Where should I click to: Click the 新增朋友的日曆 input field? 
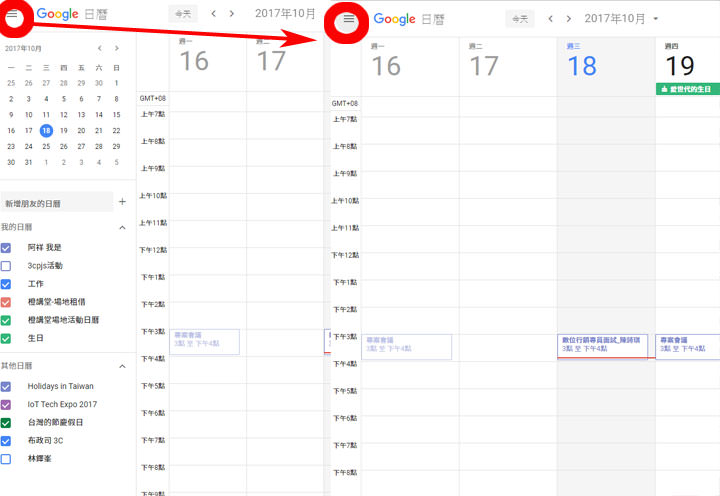(56, 203)
